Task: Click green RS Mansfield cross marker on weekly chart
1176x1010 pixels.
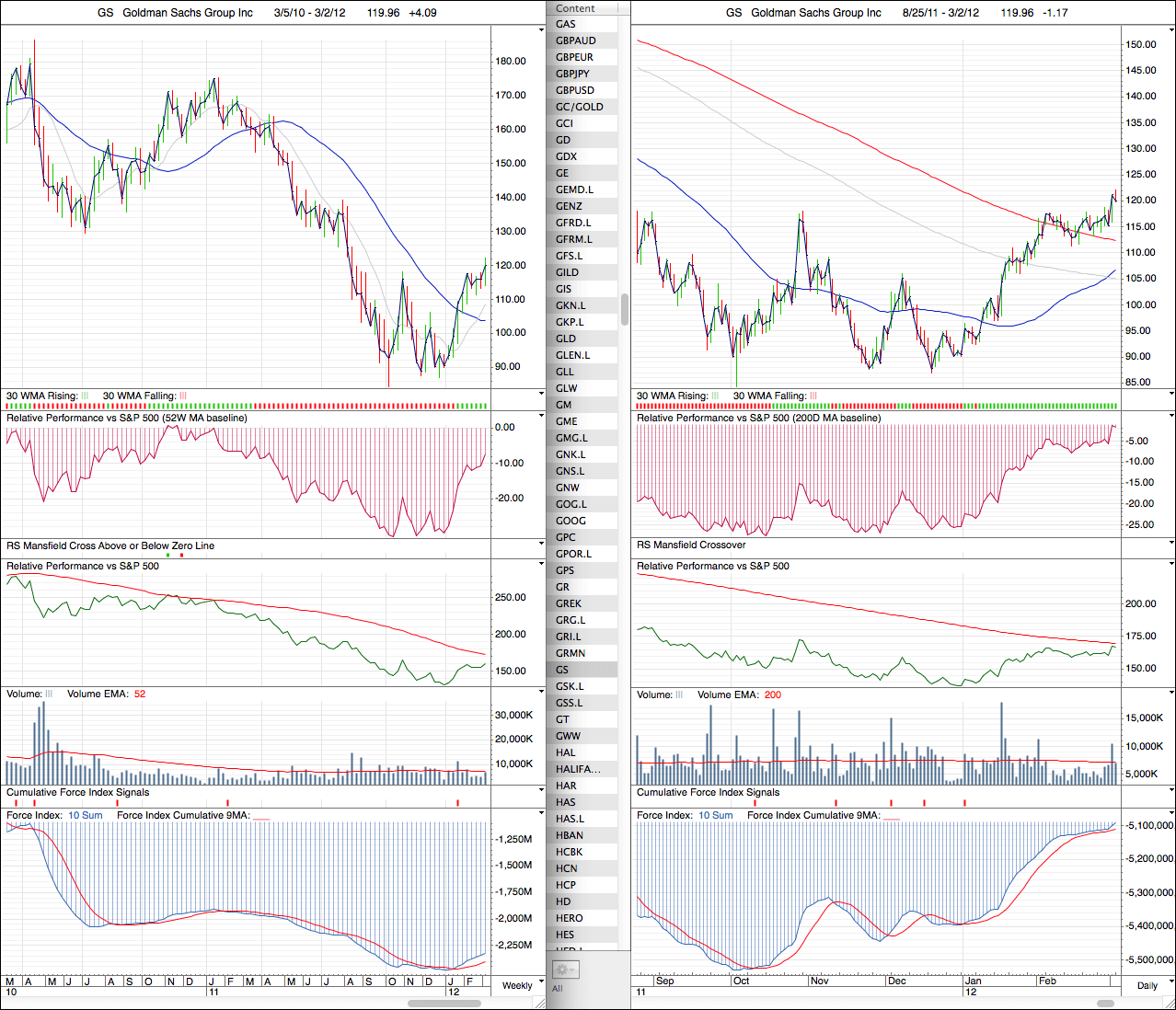Action: pos(167,555)
